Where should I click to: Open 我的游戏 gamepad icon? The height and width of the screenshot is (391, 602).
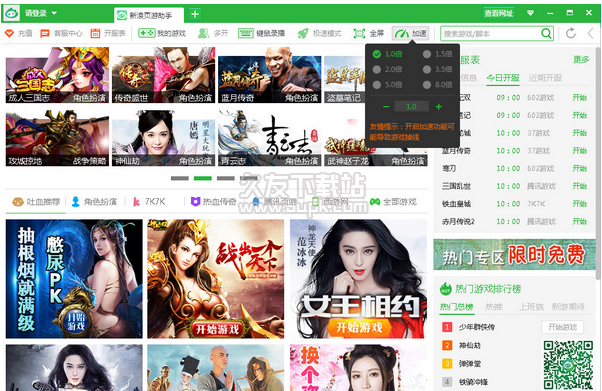[147, 33]
